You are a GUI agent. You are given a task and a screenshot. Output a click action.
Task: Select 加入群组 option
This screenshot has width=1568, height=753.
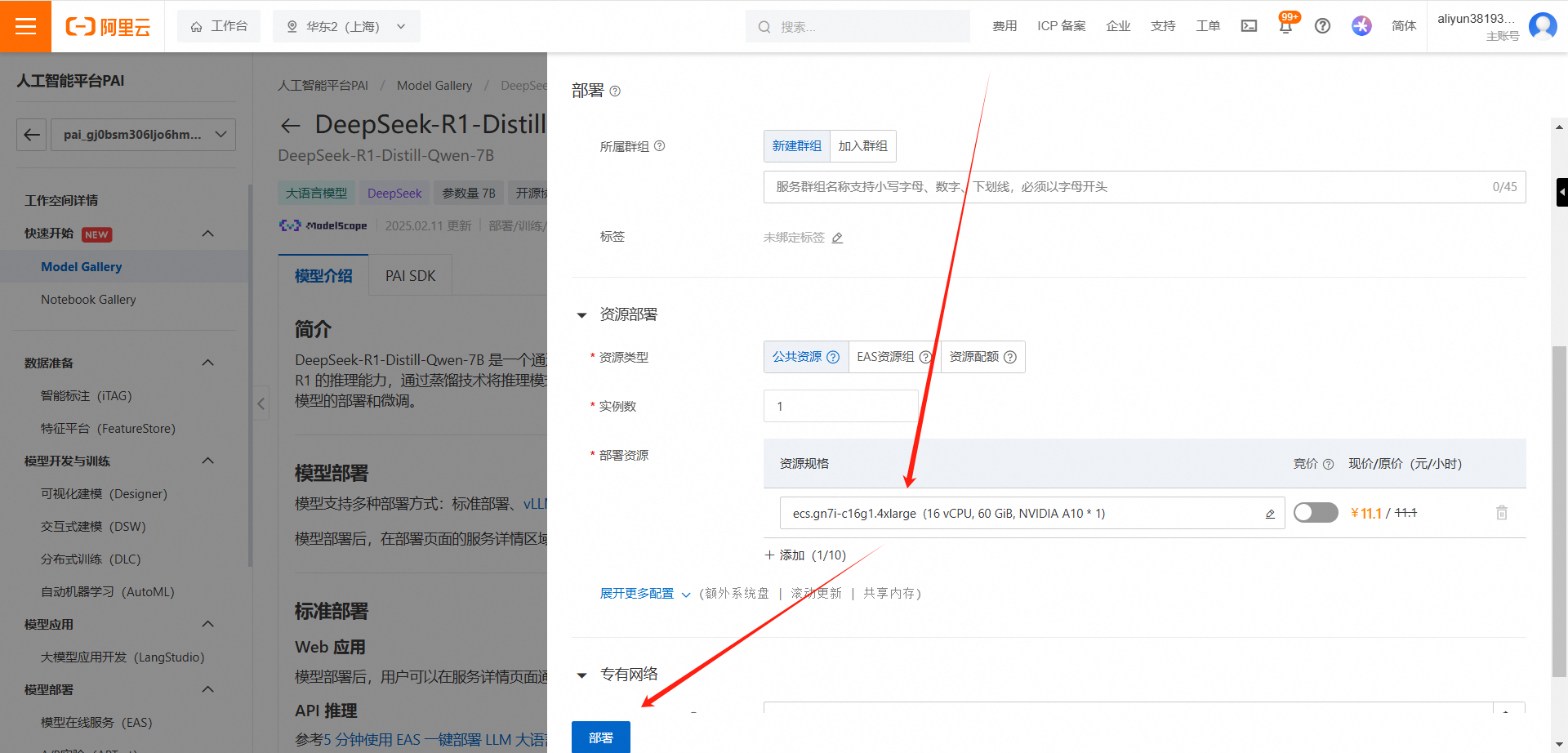[862, 146]
